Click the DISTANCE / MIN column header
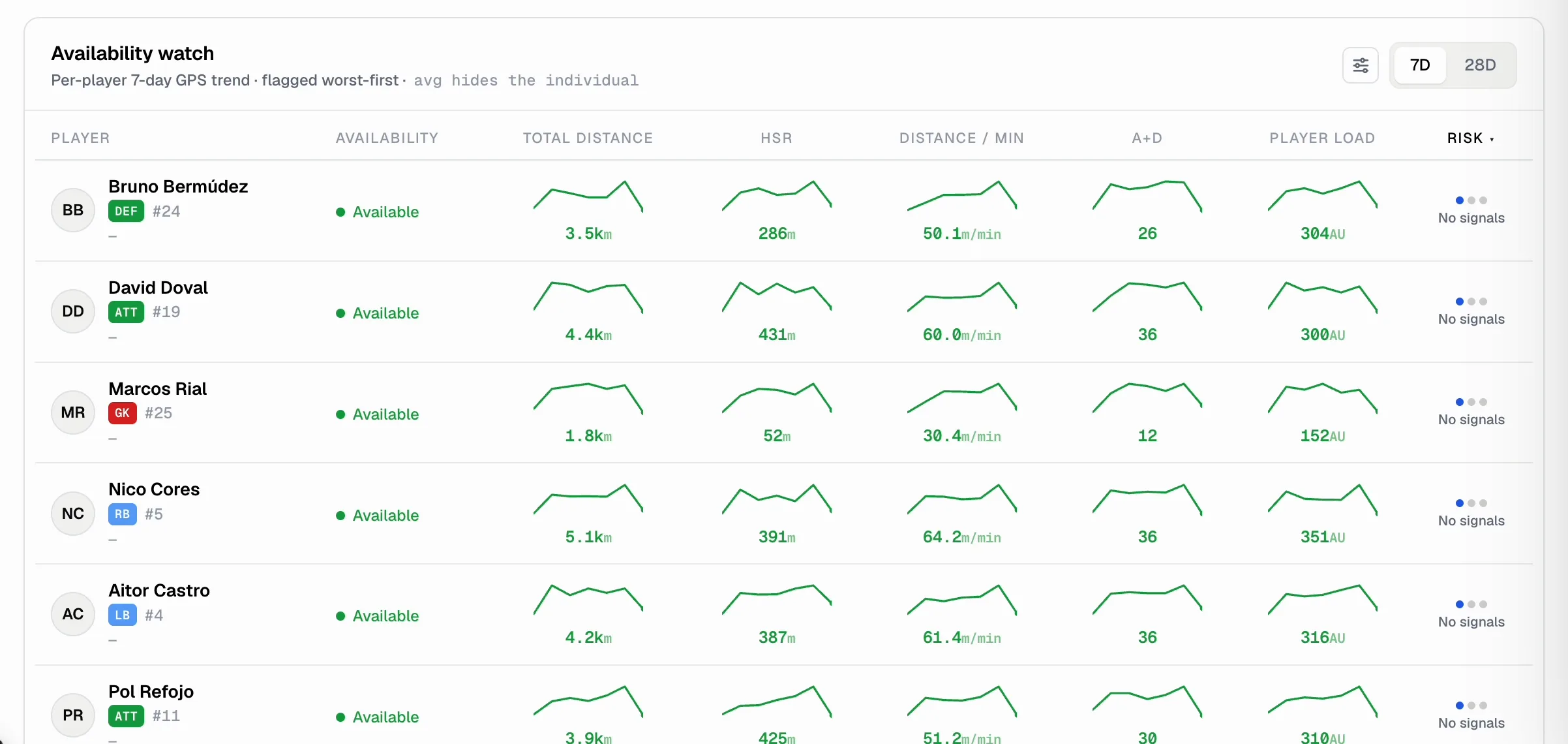 tap(961, 138)
